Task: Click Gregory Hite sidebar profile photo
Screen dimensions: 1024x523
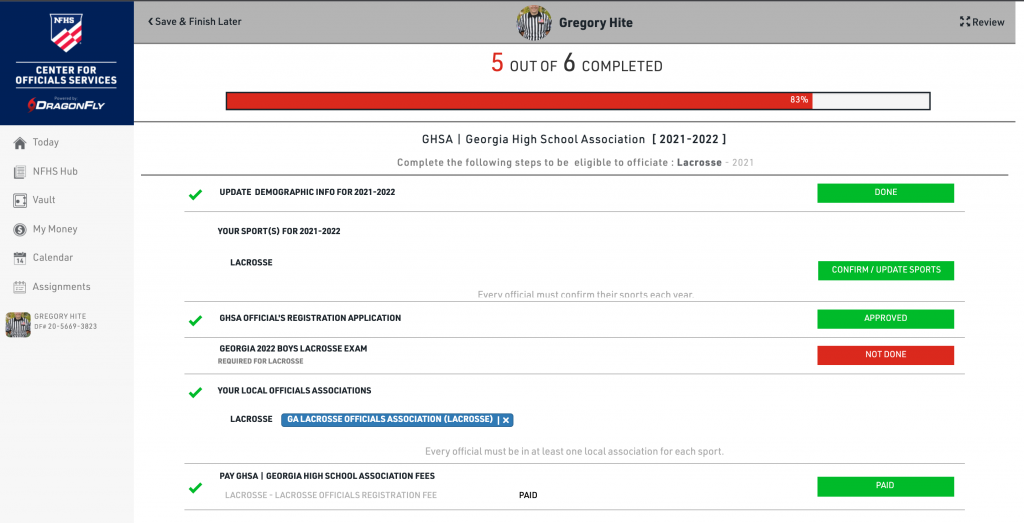Action: tap(18, 325)
